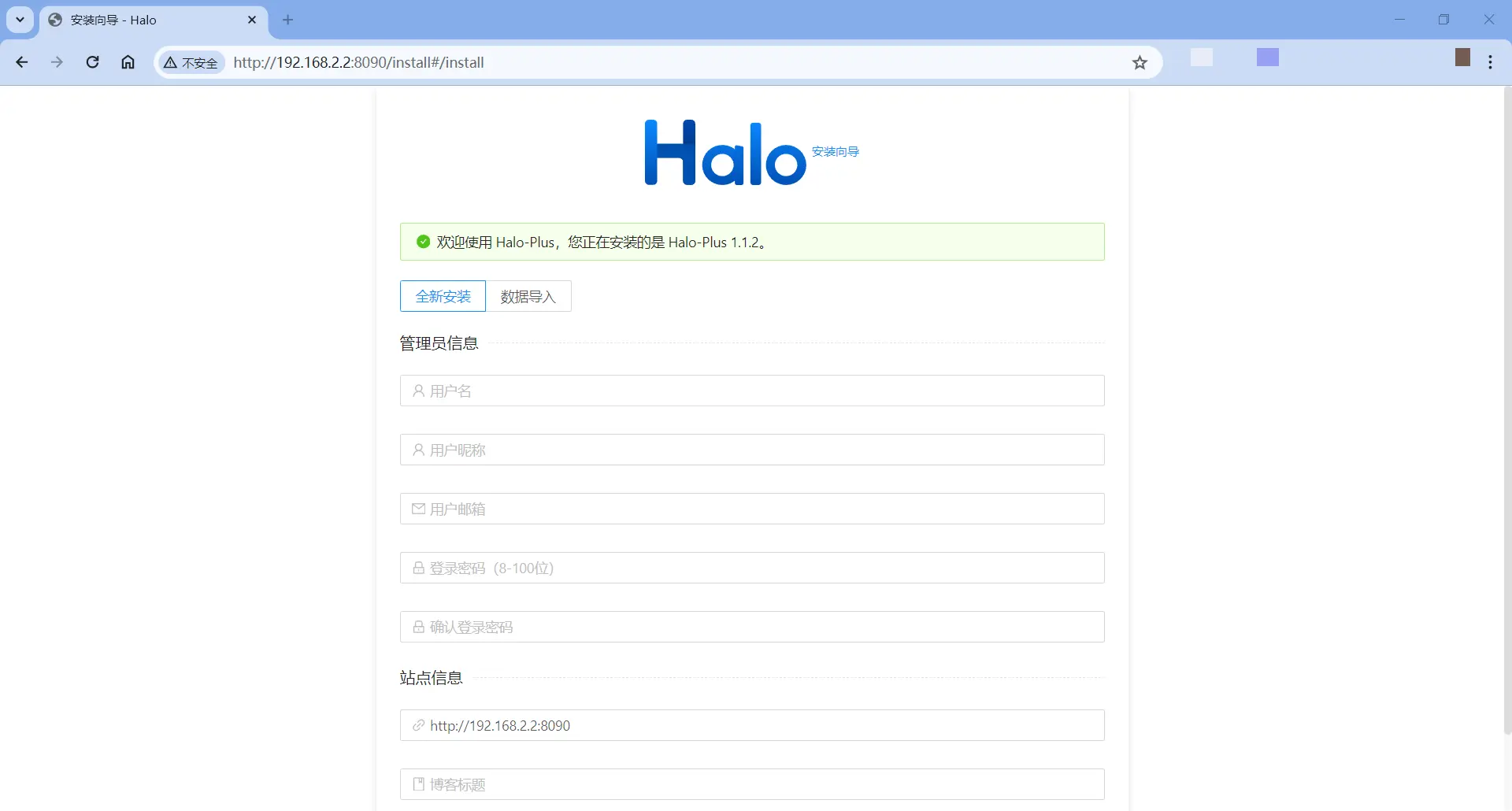This screenshot has width=1512, height=811.
Task: Click the welcome message Halo-Plus 1.1.2 text
Action: (602, 243)
